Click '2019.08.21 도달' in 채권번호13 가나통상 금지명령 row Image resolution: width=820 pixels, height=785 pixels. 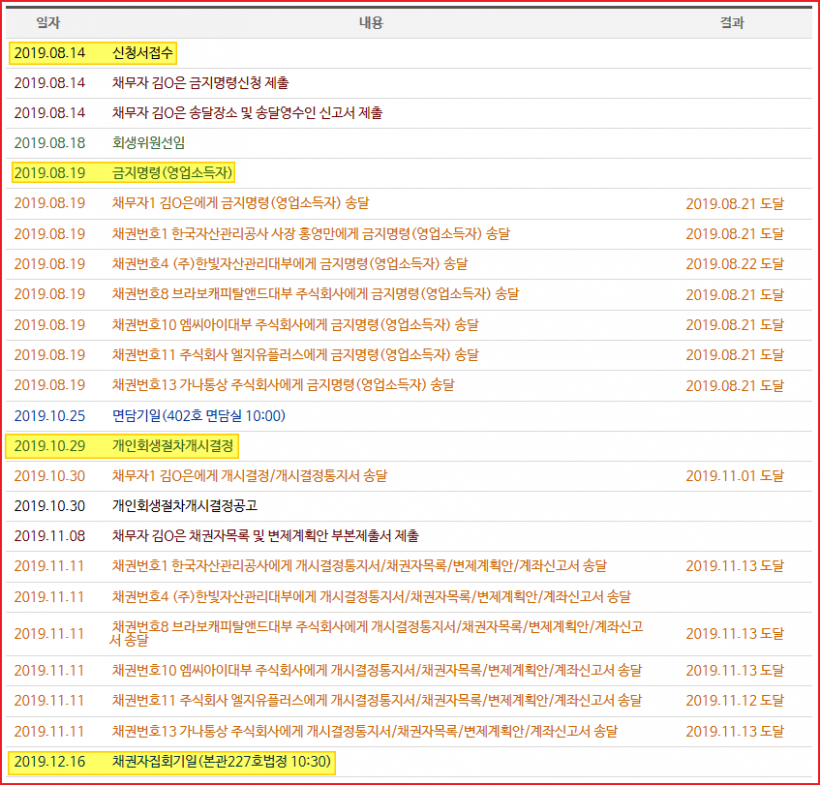735,386
